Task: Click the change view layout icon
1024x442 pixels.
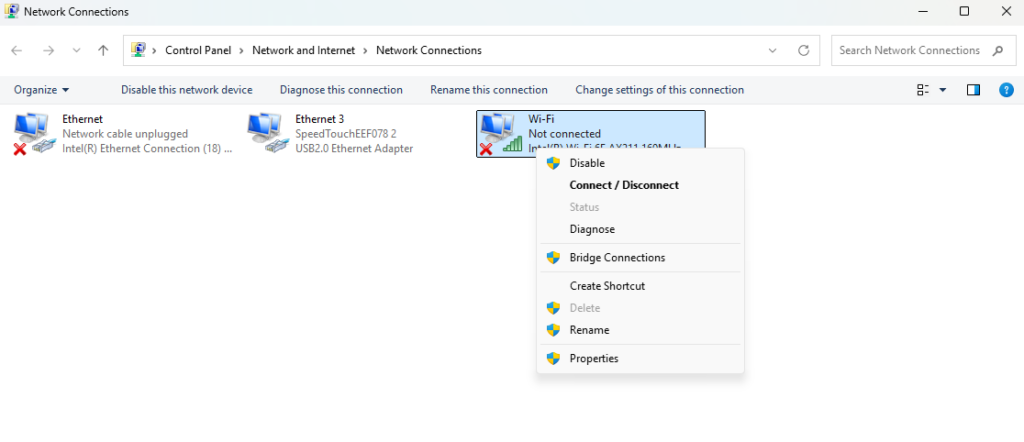Action: click(923, 90)
